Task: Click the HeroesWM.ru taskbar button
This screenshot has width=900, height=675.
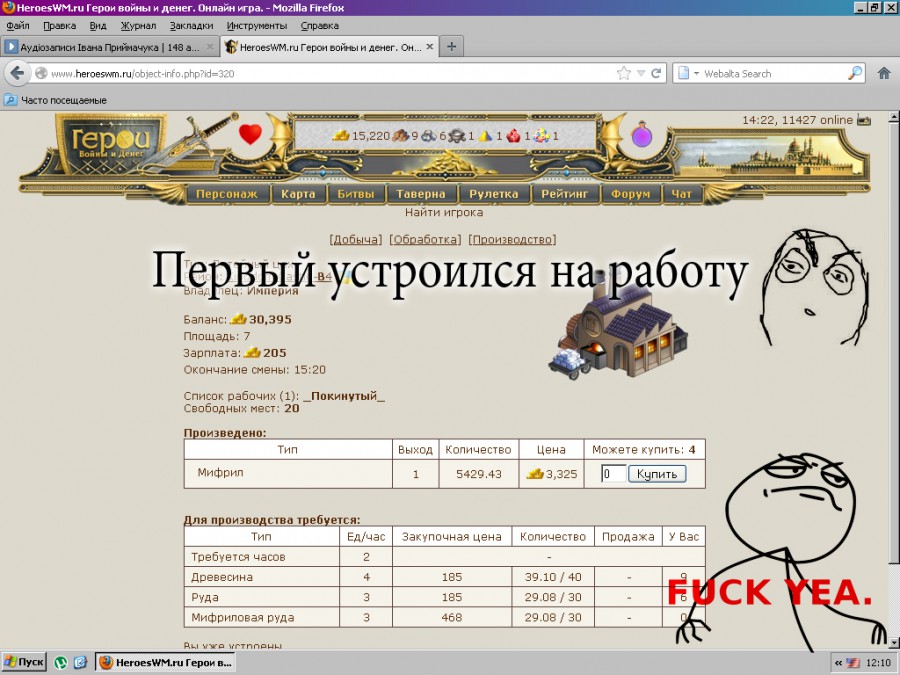Action: pos(165,662)
